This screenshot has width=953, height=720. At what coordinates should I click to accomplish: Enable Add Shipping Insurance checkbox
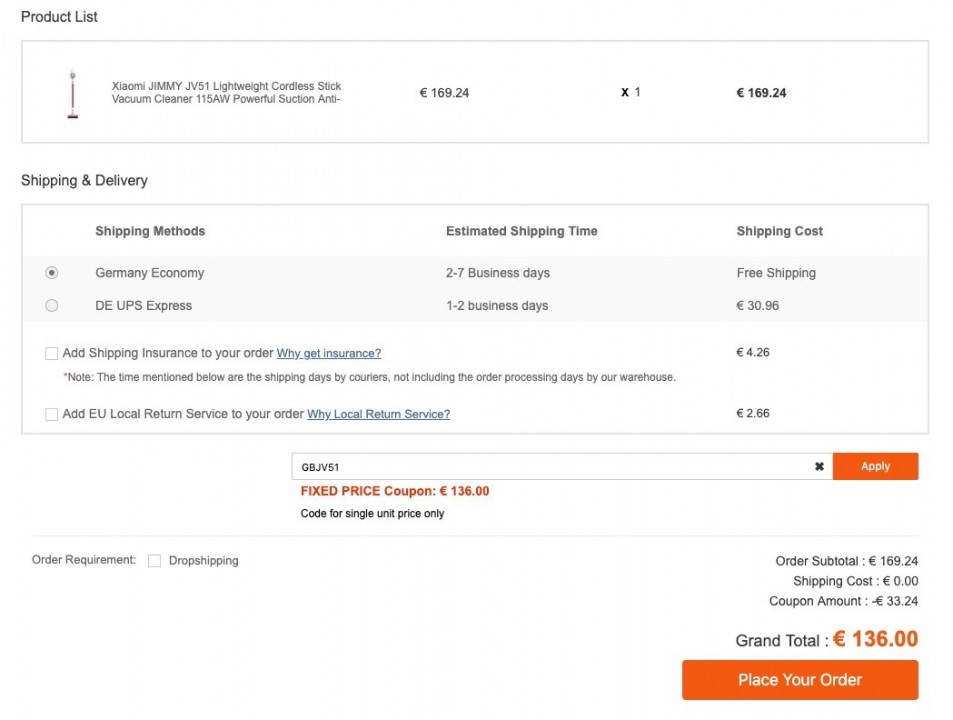[x=52, y=354]
